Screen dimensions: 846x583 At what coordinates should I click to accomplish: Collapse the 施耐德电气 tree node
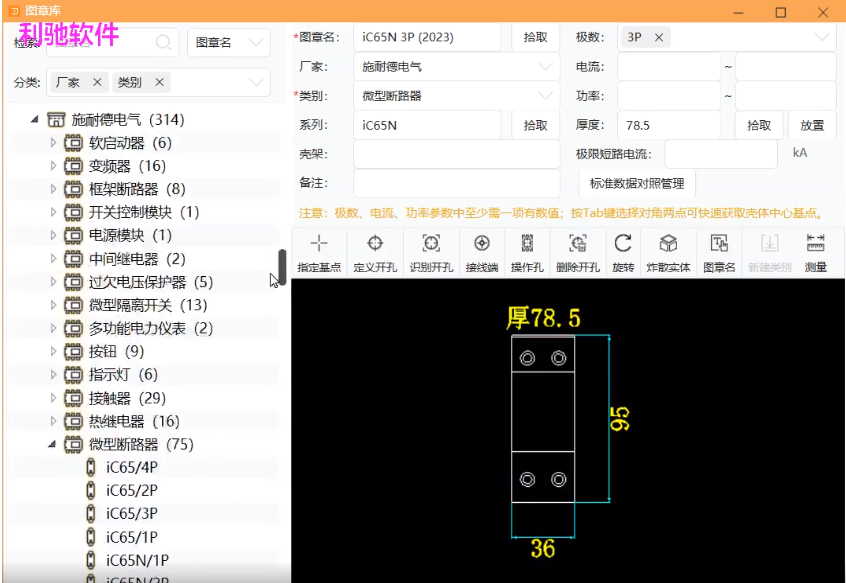[35, 119]
